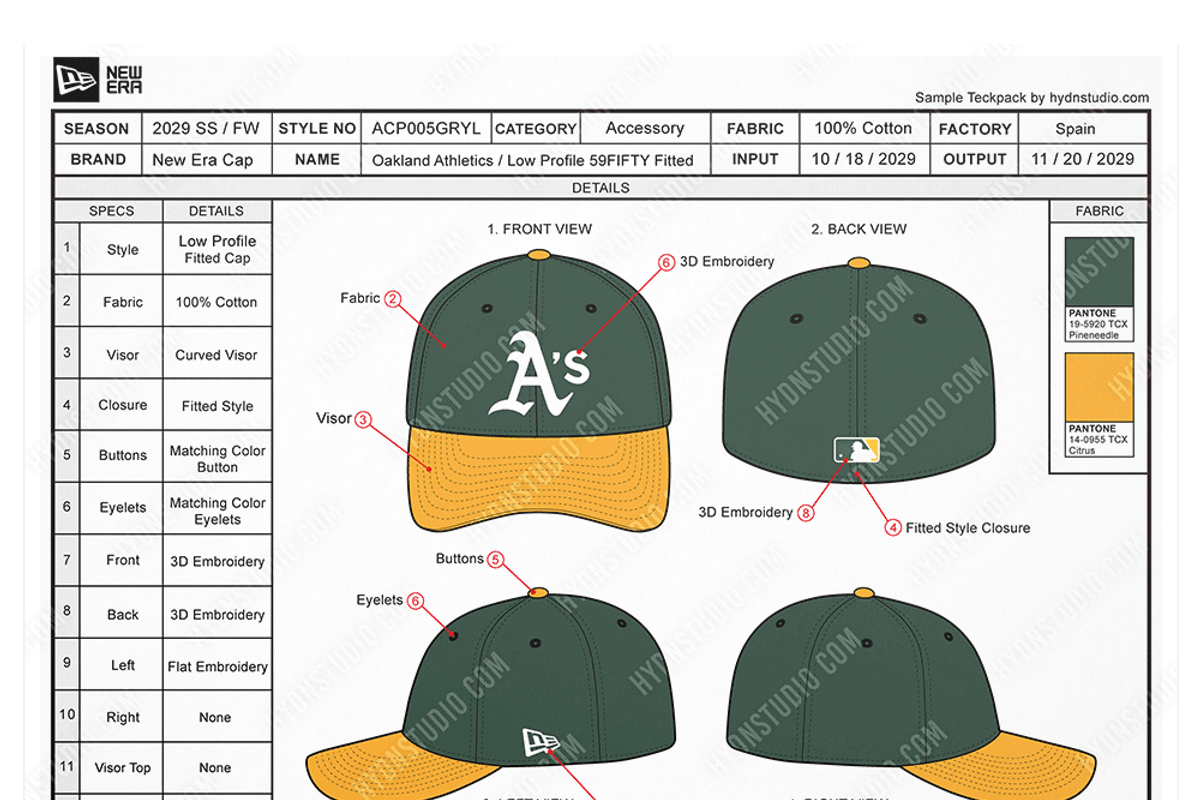The height and width of the screenshot is (800, 1200).
Task: Click the Curved Visor detail cell
Action: [x=216, y=355]
